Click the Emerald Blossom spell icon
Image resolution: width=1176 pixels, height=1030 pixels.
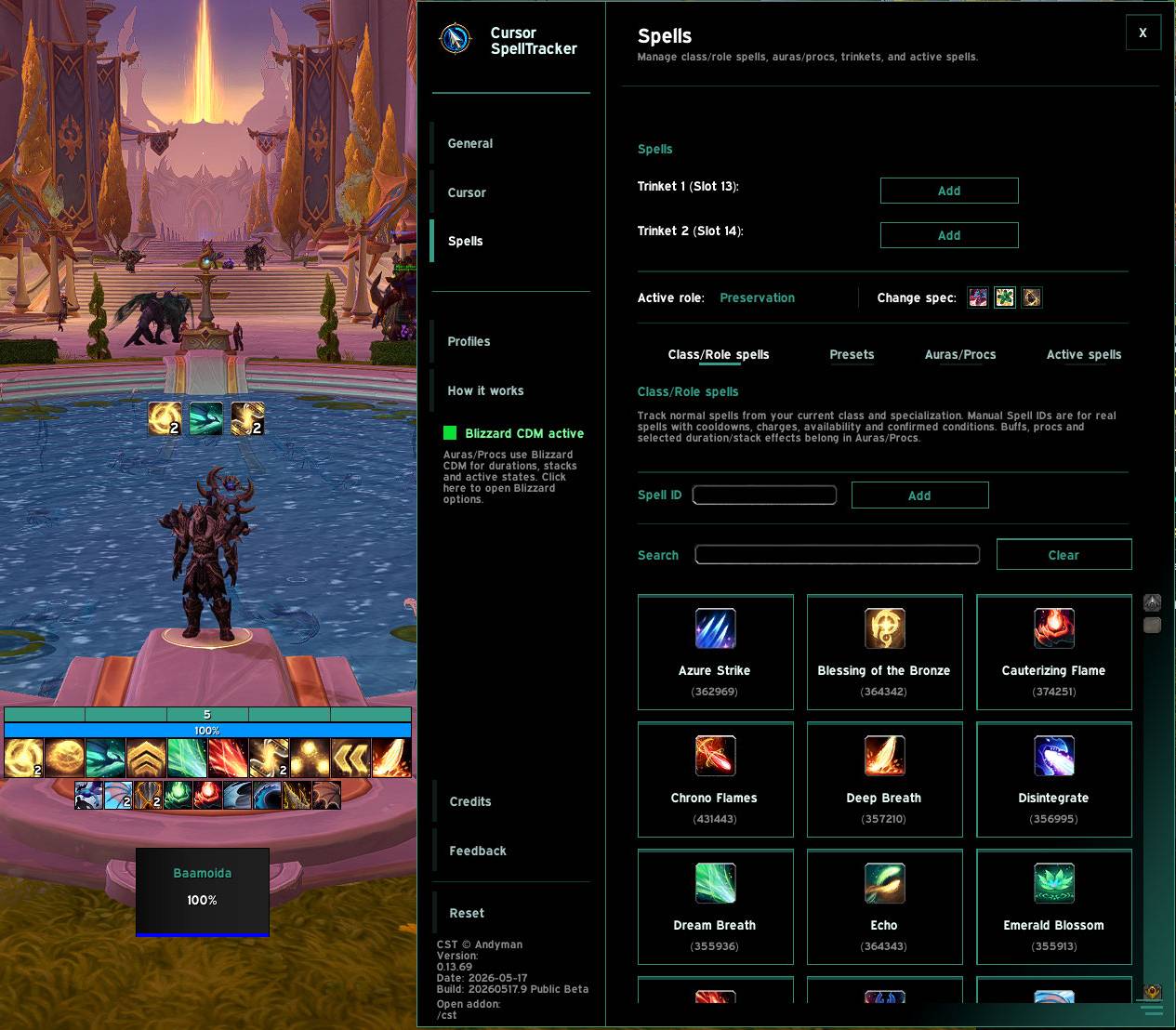tap(1053, 883)
